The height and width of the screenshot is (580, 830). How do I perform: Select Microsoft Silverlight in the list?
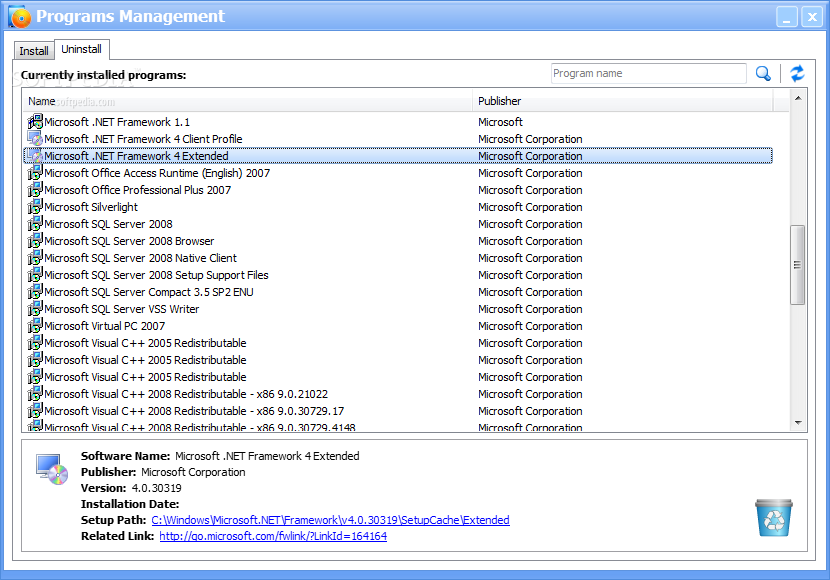398,206
